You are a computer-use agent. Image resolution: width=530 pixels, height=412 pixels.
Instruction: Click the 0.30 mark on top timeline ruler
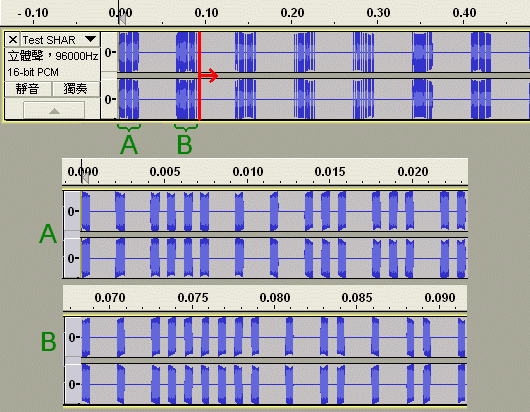coord(378,13)
